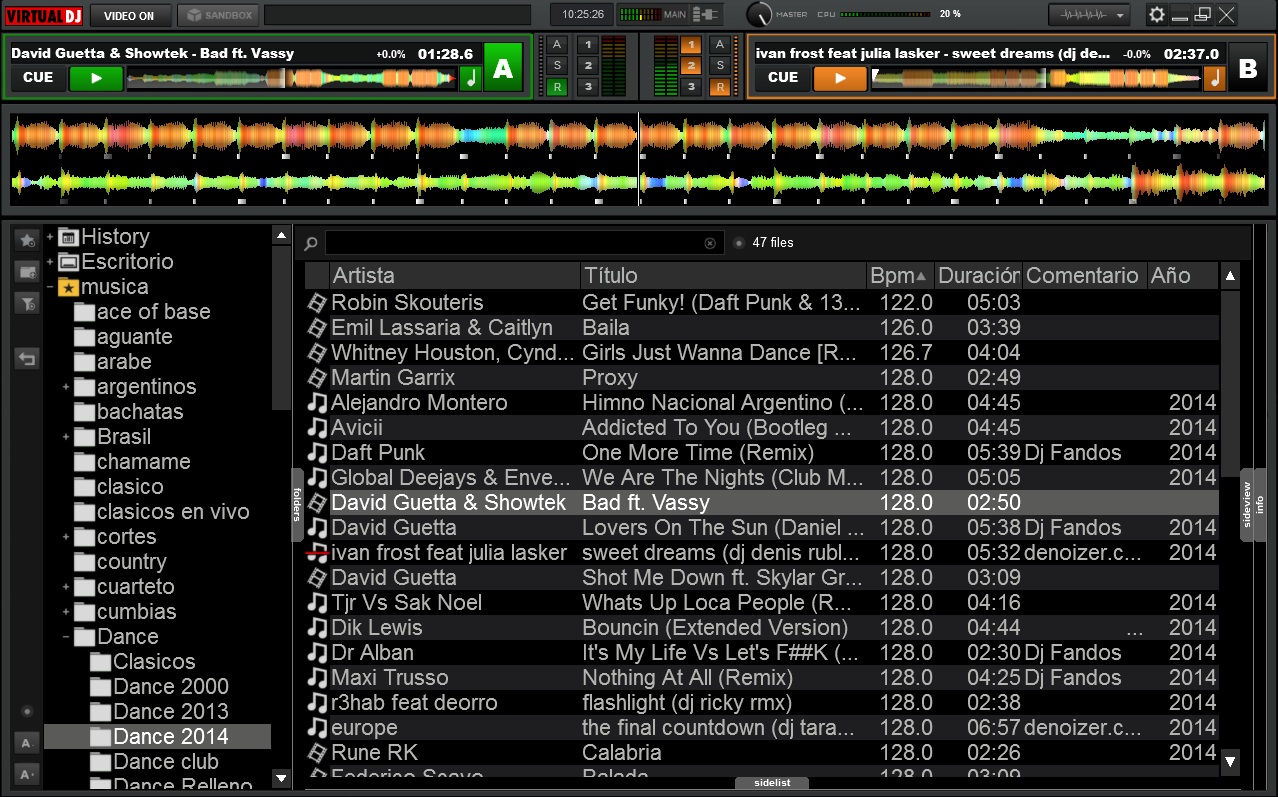Collapse the musica tree node

click(50, 287)
